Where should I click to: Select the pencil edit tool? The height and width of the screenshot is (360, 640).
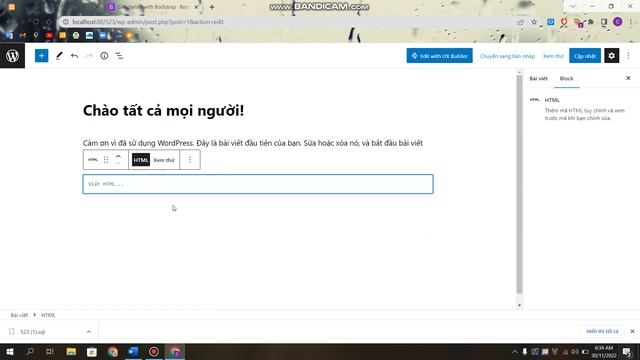(x=59, y=56)
